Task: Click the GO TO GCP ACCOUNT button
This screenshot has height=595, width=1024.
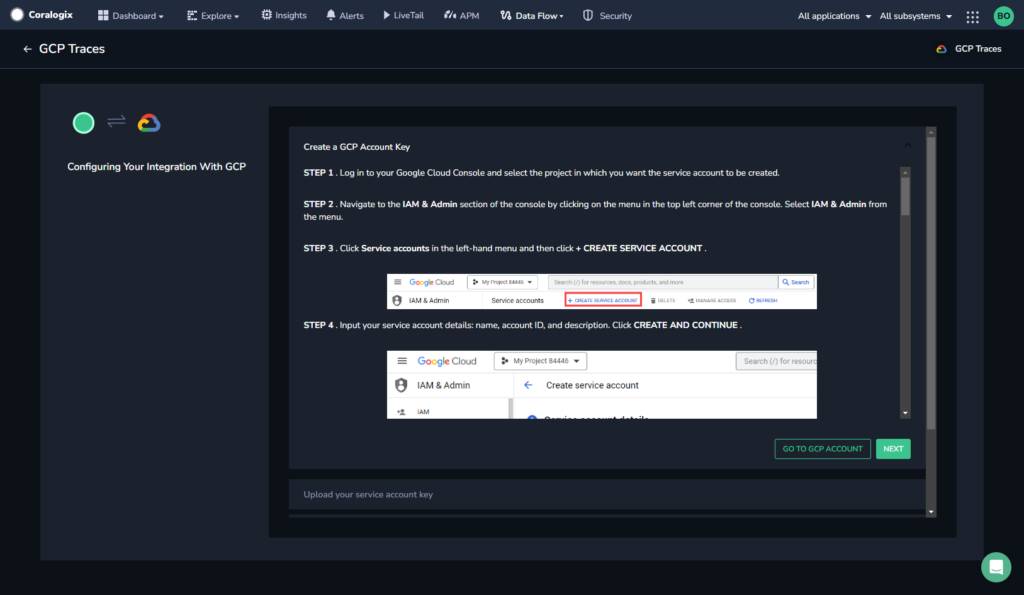Action: pyautogui.click(x=822, y=449)
